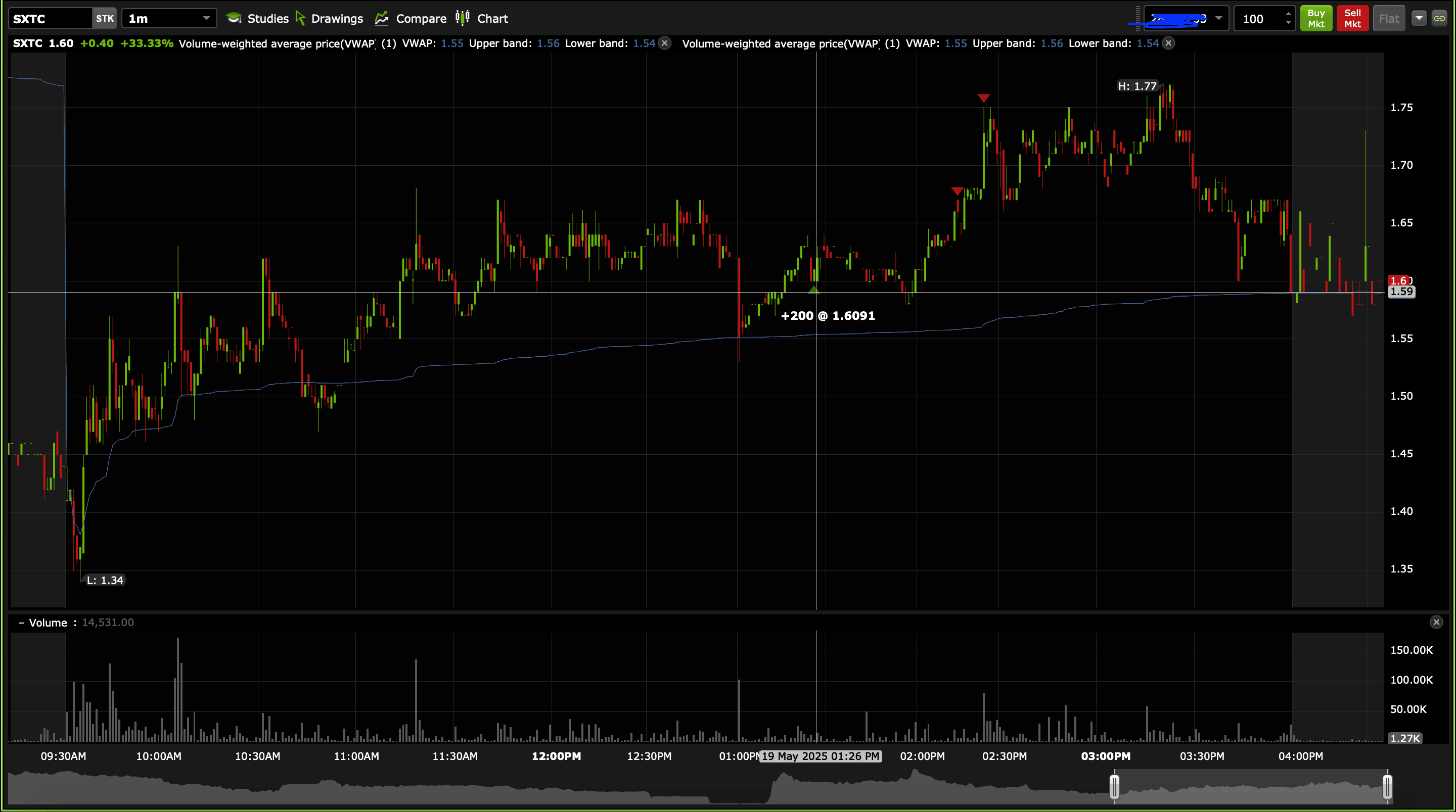Expand more order options arrow
The image size is (1456, 812).
[x=1419, y=19]
